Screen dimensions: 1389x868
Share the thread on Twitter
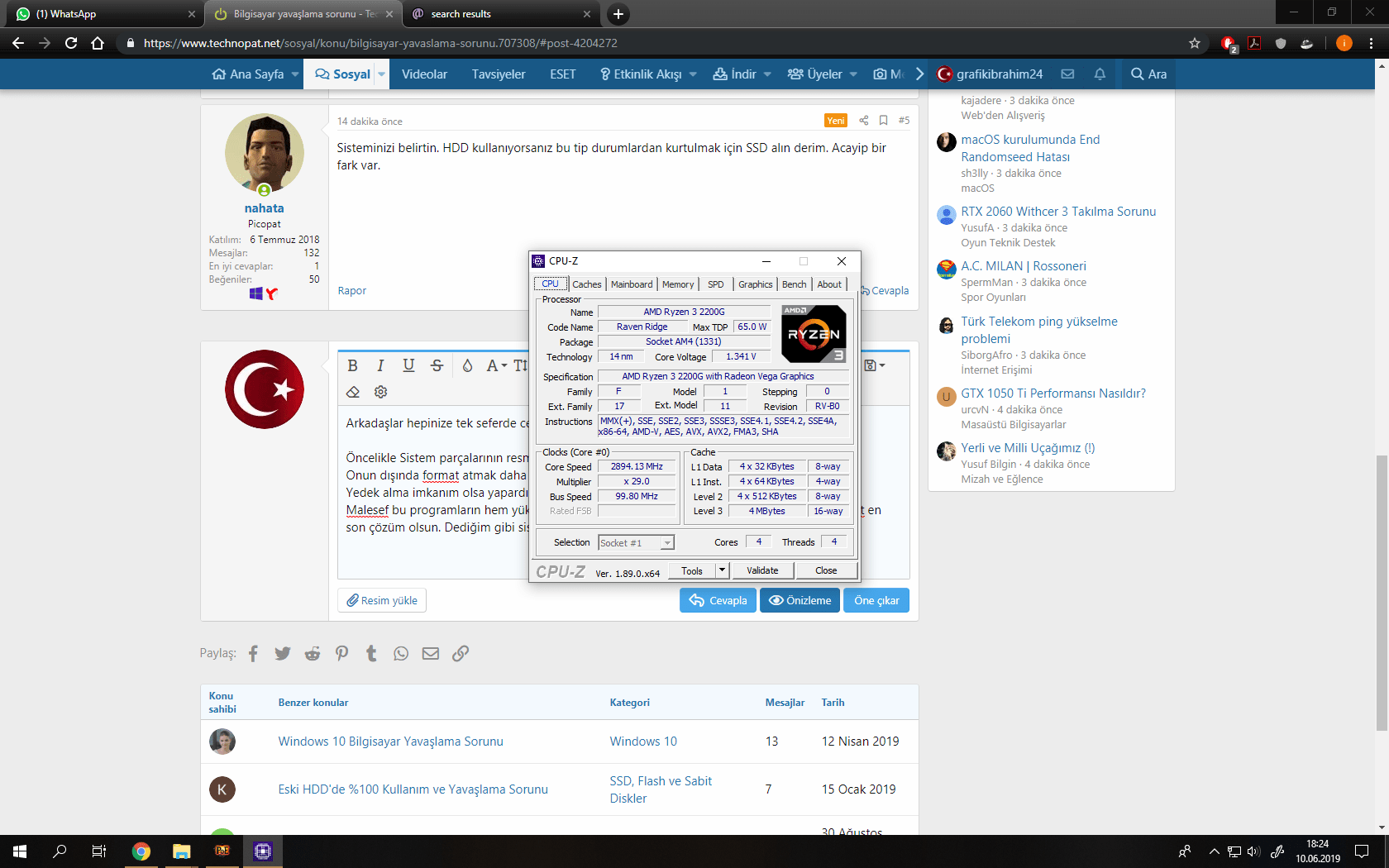283,654
